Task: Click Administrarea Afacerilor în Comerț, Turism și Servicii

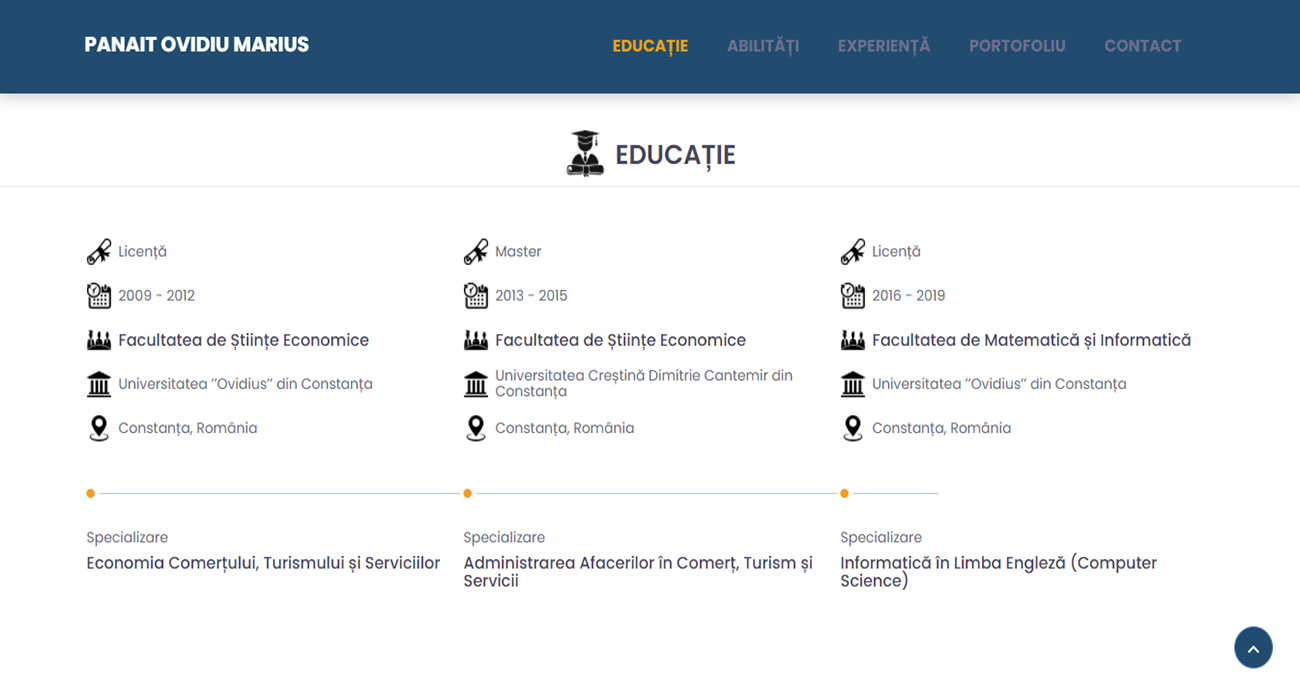Action: pyautogui.click(x=638, y=572)
